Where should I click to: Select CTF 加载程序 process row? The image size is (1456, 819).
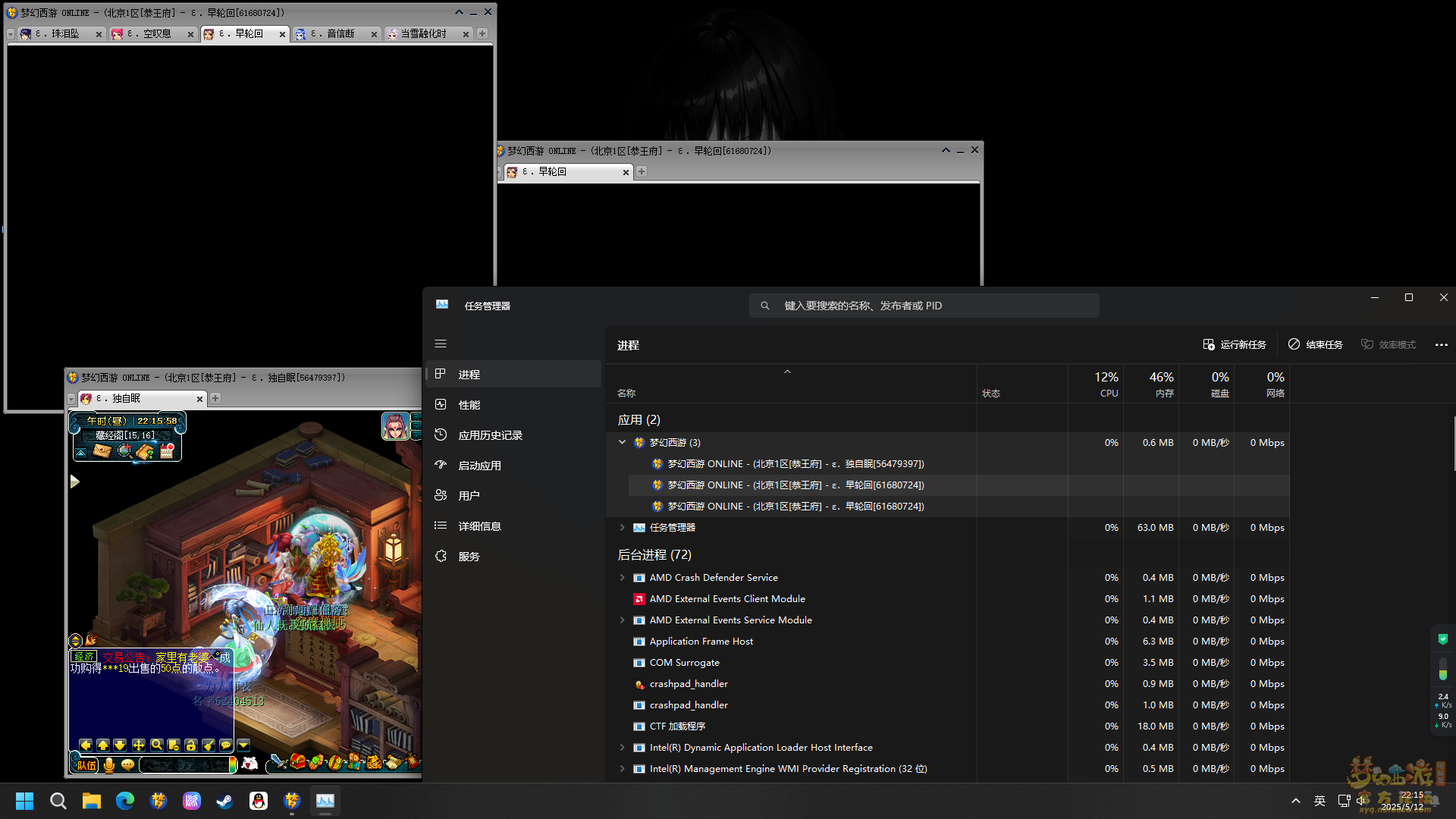948,726
